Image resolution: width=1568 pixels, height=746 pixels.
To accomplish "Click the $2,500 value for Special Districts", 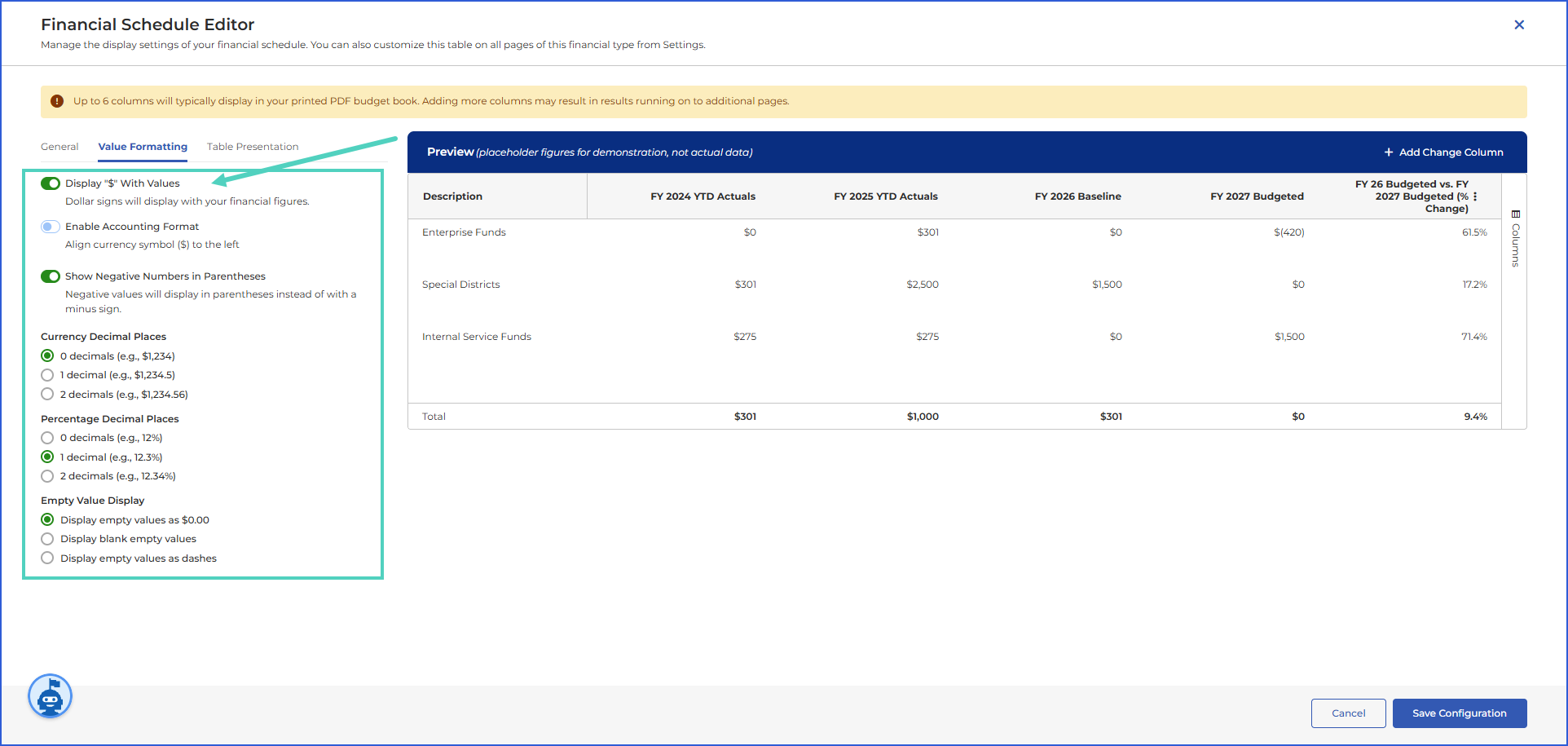I will coord(923,285).
